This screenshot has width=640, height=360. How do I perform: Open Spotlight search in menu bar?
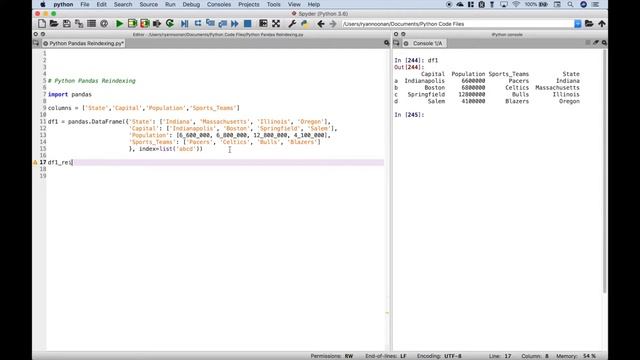(x=570, y=4)
